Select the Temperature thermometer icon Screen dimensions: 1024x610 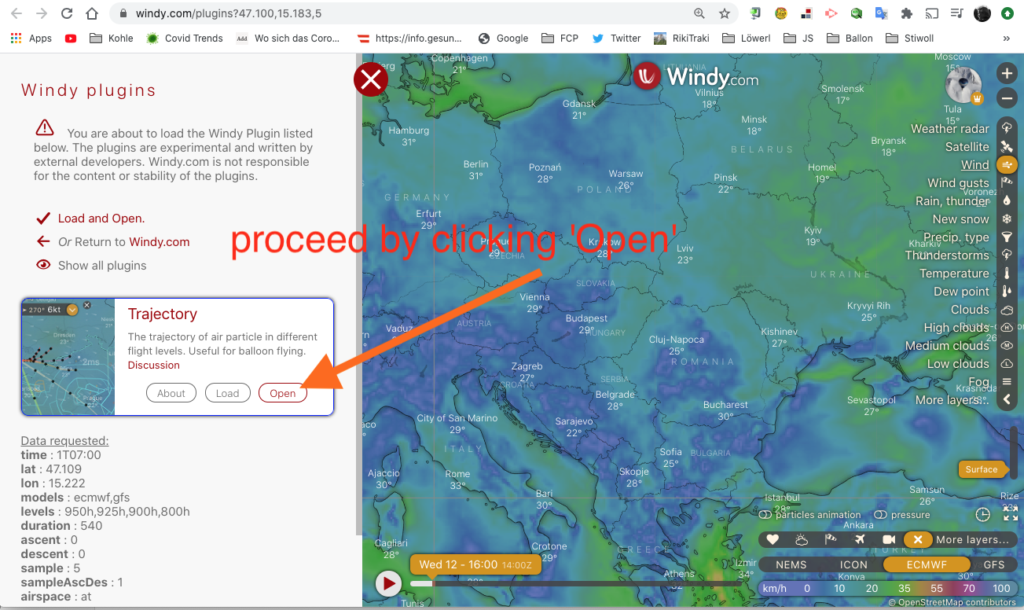1007,273
